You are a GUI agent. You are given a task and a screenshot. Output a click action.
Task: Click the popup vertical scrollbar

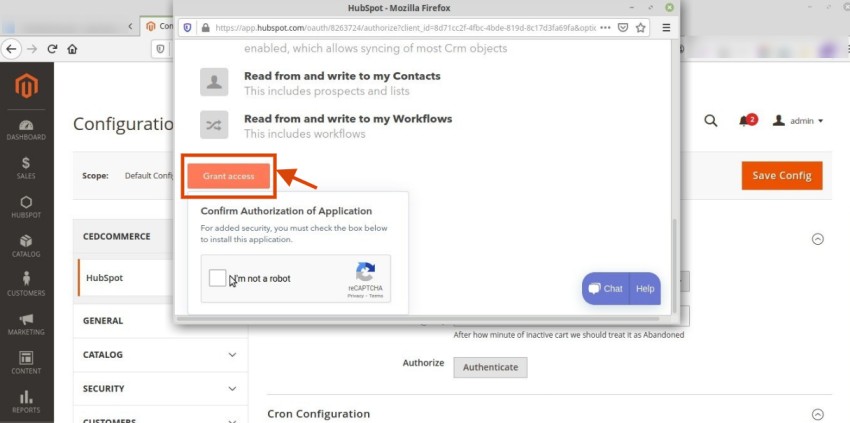675,266
